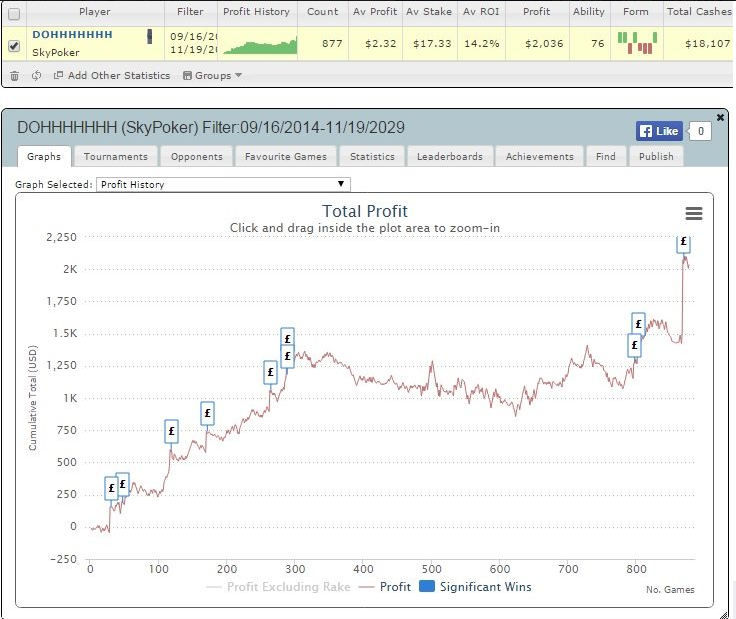Click the £ marker near game 170
Screen dimensions: 736x619
click(207, 413)
